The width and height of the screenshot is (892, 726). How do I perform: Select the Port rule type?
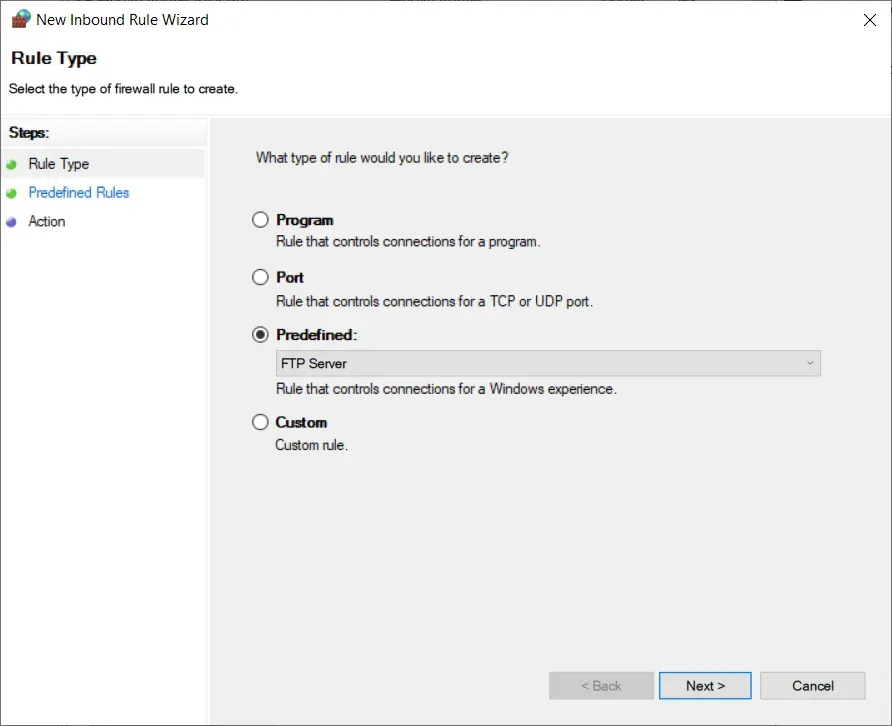point(260,277)
